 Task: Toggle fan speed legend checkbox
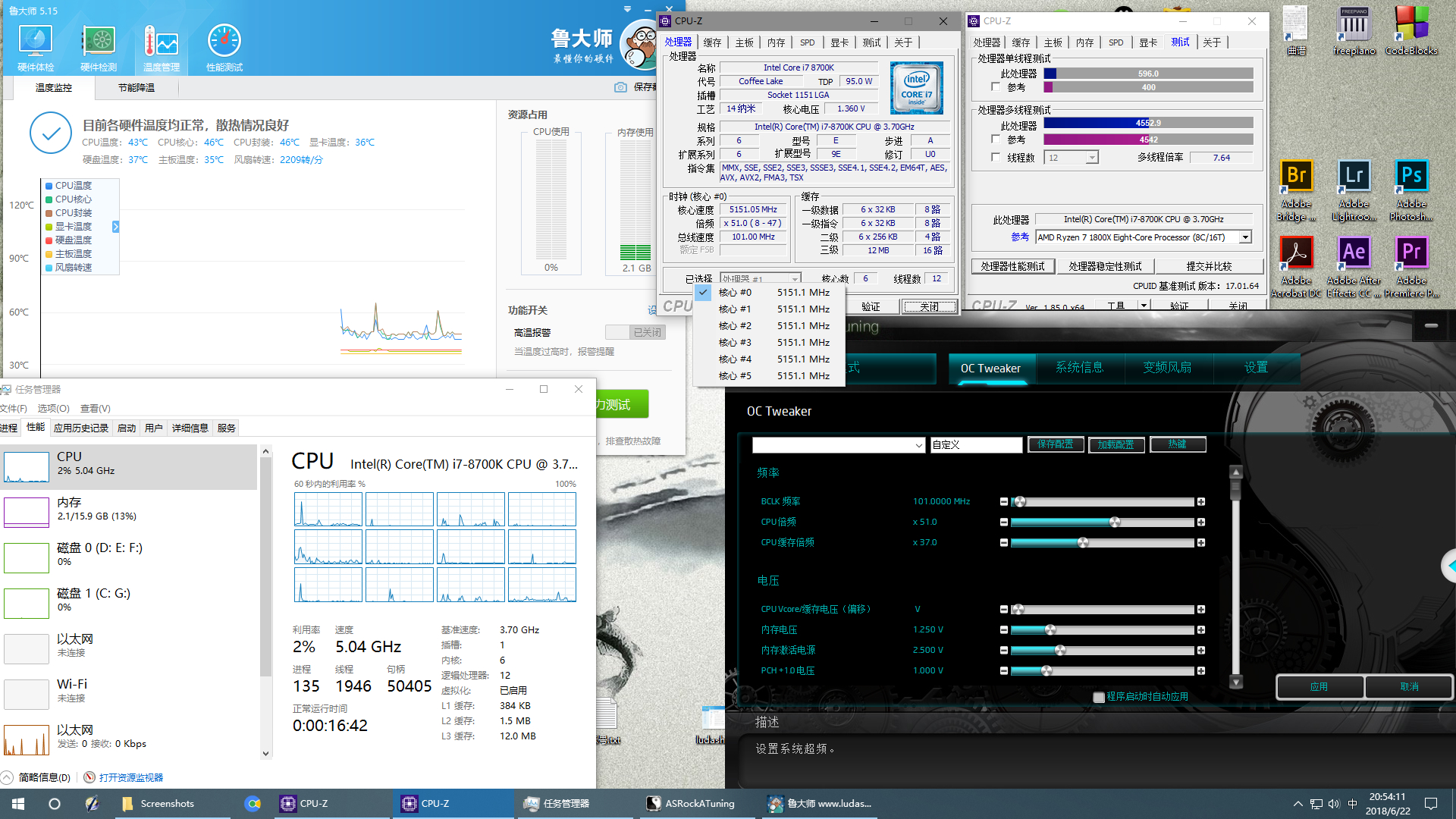tap(49, 268)
